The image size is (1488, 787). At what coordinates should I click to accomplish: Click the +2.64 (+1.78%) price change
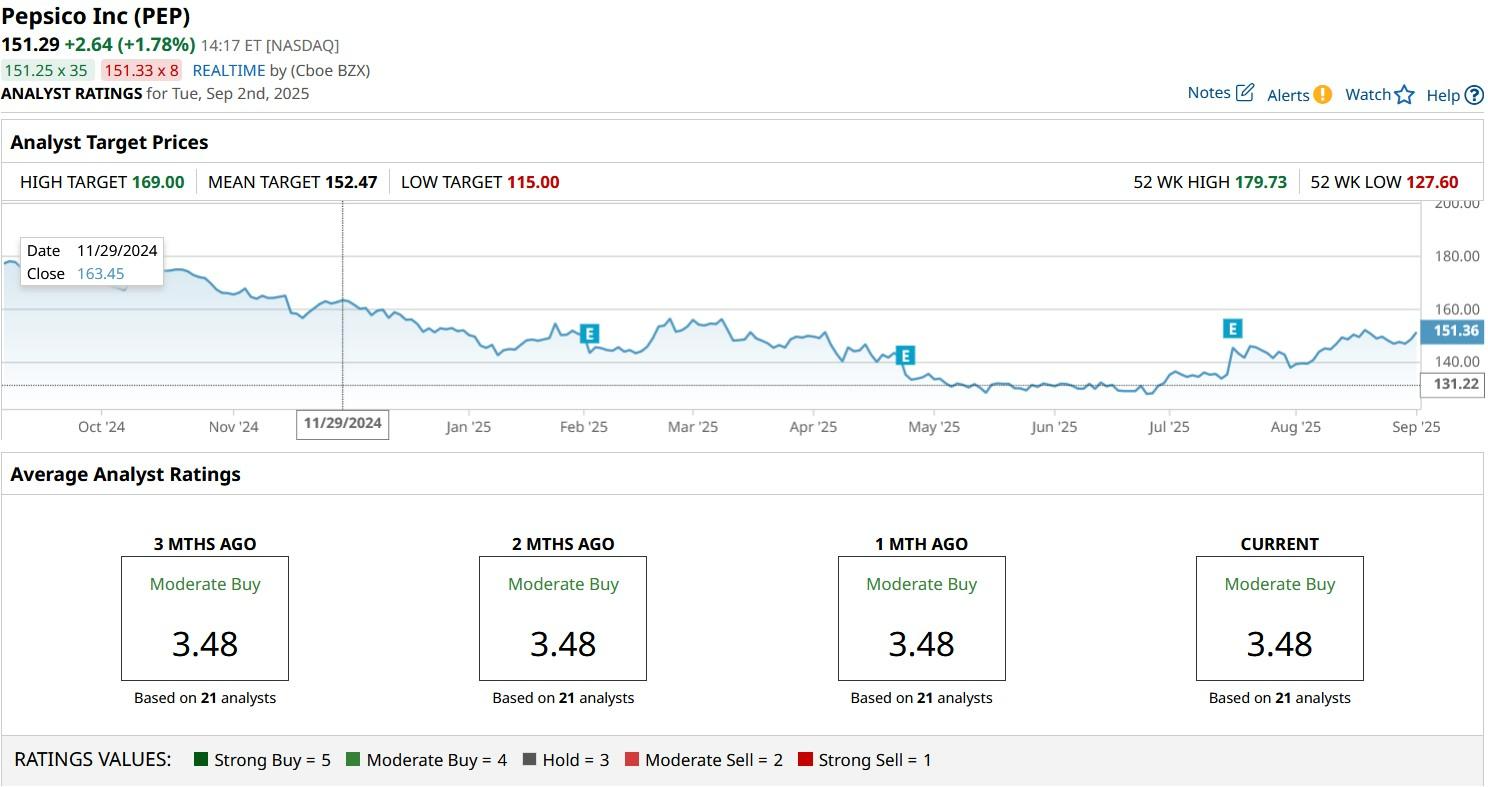(130, 44)
